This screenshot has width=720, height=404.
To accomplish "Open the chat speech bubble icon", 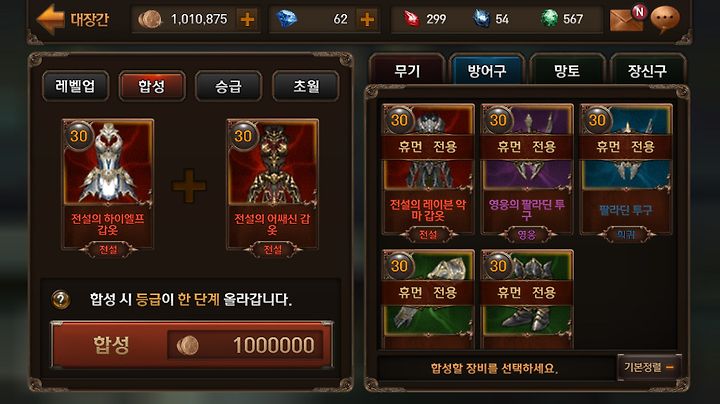I will [665, 19].
